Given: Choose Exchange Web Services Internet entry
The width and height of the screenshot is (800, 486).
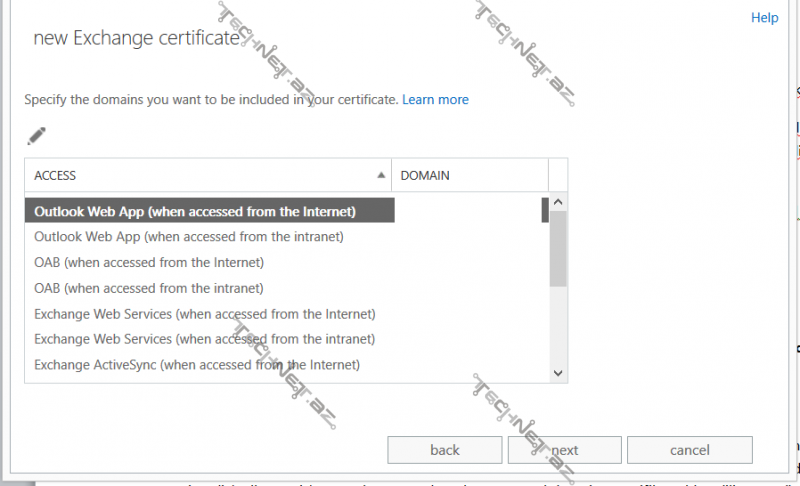Looking at the screenshot, I should coord(204,314).
